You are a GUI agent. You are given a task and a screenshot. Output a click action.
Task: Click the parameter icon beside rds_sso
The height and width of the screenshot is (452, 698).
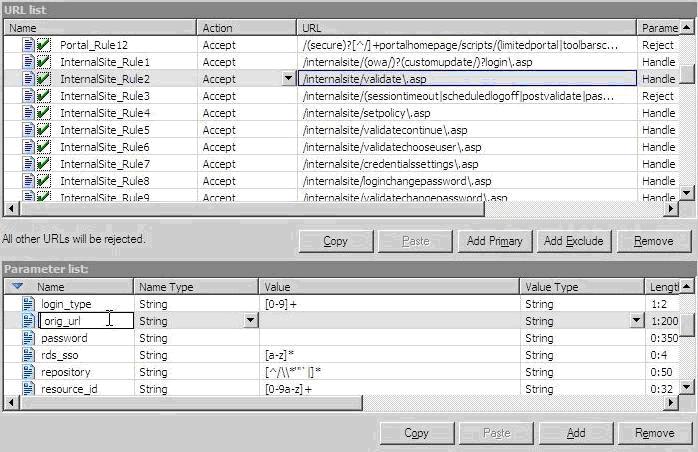click(x=28, y=354)
